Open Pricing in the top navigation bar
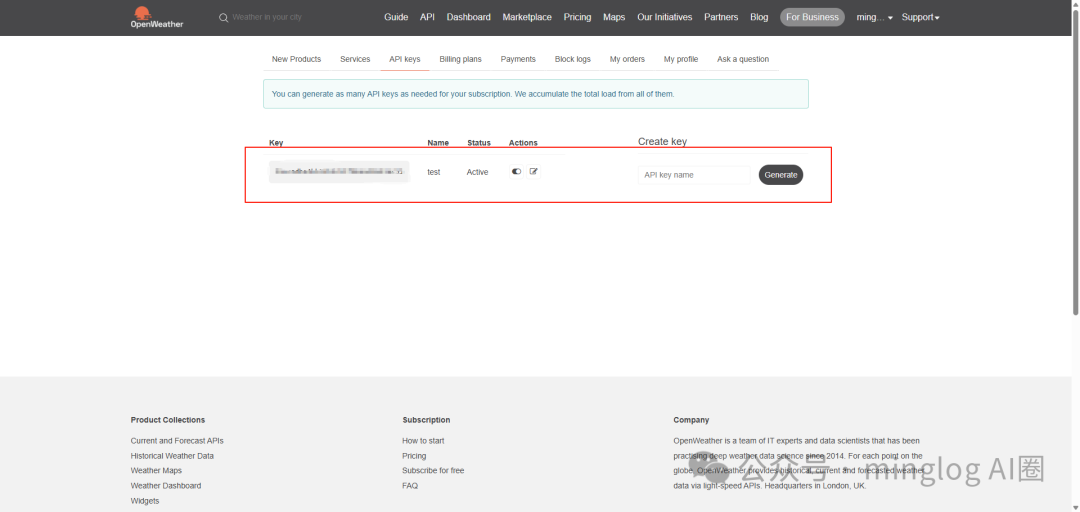This screenshot has width=1080, height=512. click(x=577, y=17)
